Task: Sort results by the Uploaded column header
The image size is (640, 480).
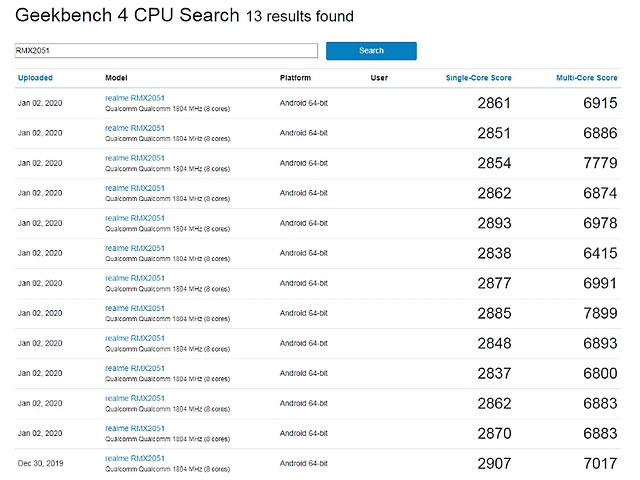Action: click(x=35, y=78)
